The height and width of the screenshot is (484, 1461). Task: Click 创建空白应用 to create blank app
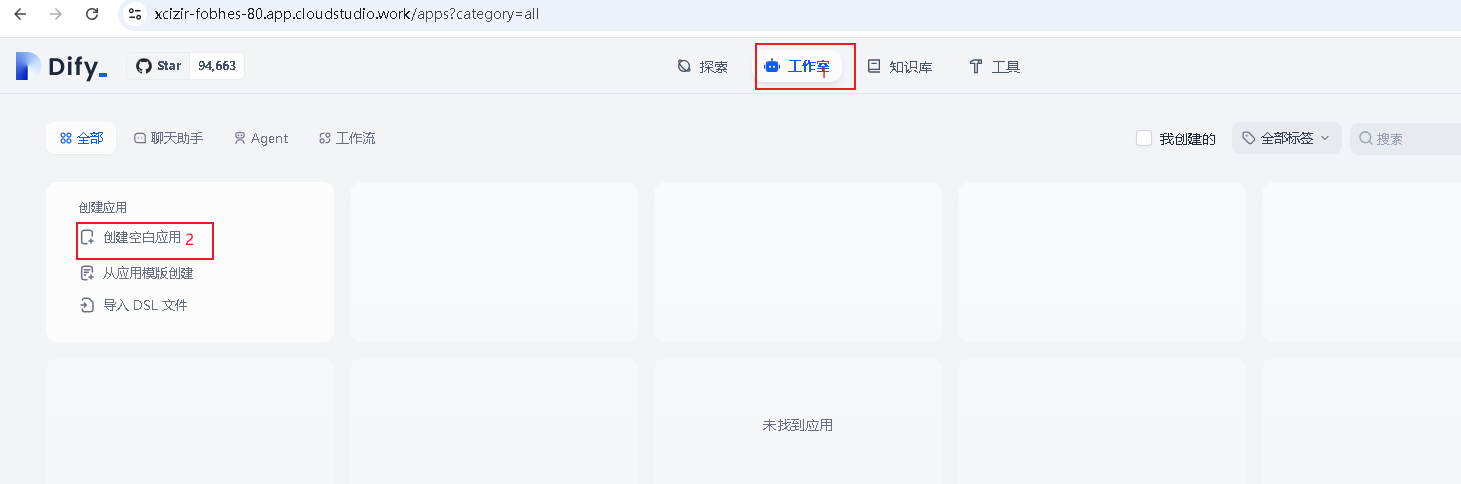click(x=142, y=238)
